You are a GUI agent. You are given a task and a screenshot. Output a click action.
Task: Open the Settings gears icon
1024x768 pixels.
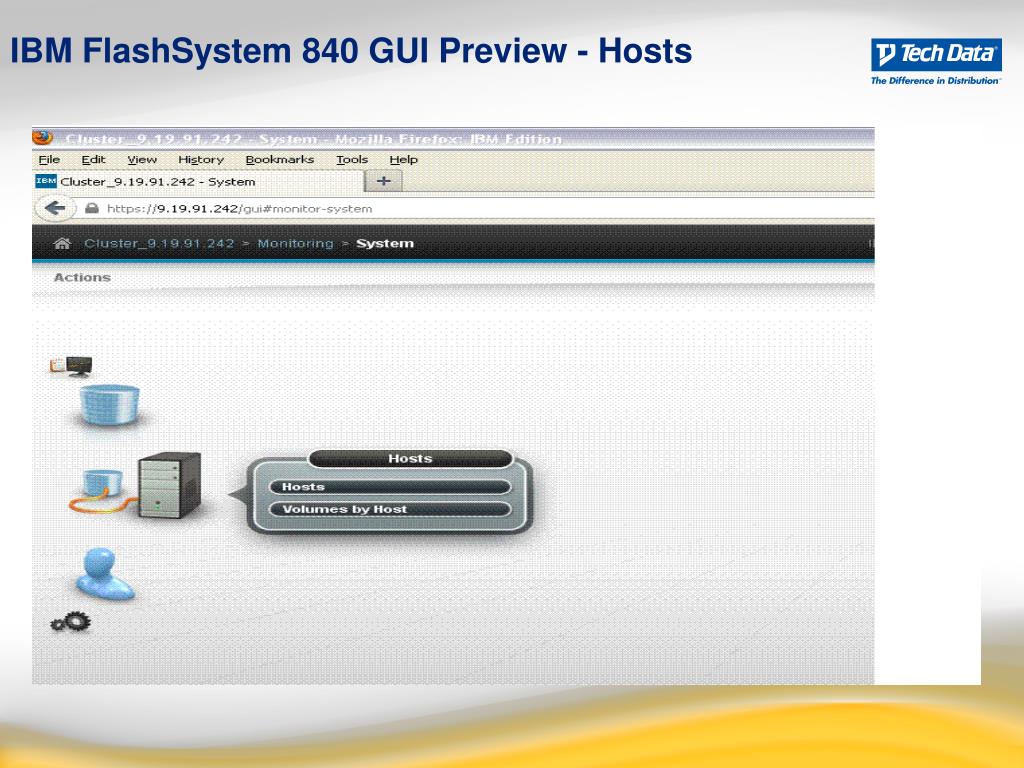pyautogui.click(x=71, y=622)
